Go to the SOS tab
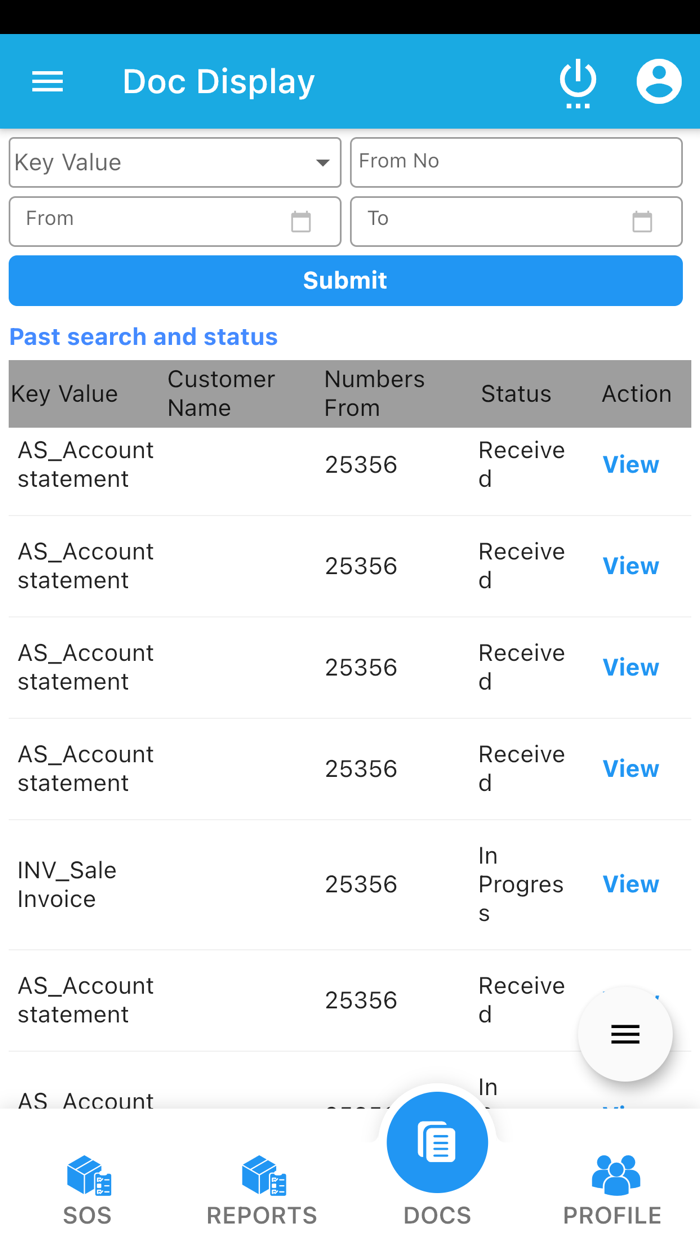This screenshot has height=1244, width=700. [88, 1190]
